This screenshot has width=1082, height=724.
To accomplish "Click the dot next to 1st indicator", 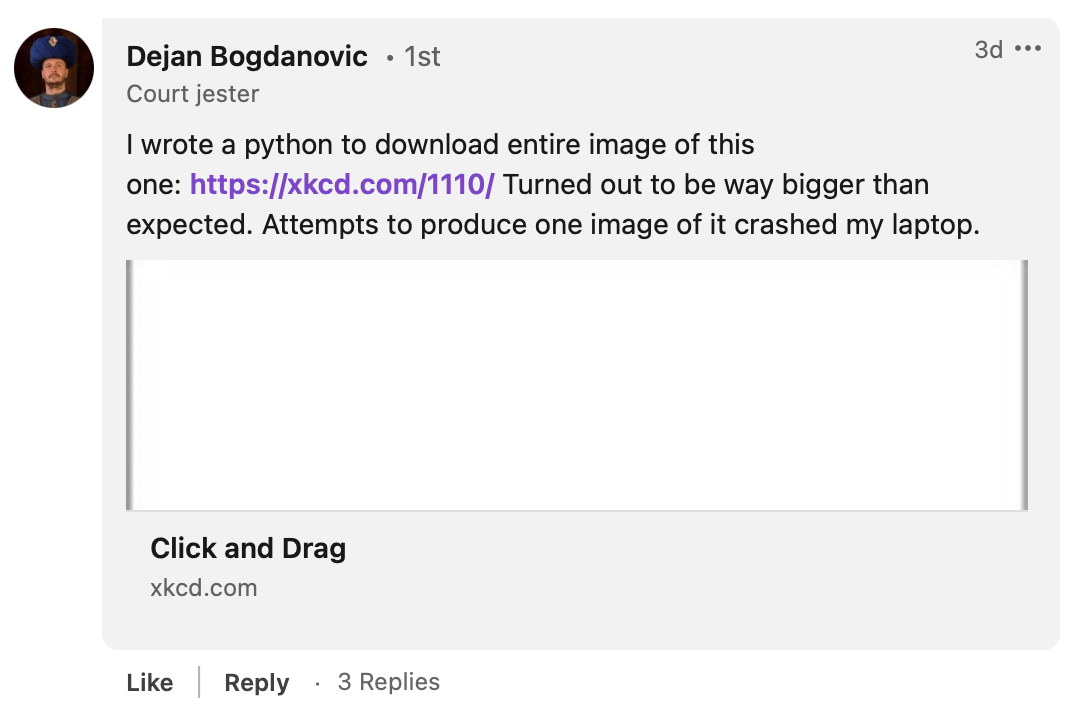I will (388, 58).
